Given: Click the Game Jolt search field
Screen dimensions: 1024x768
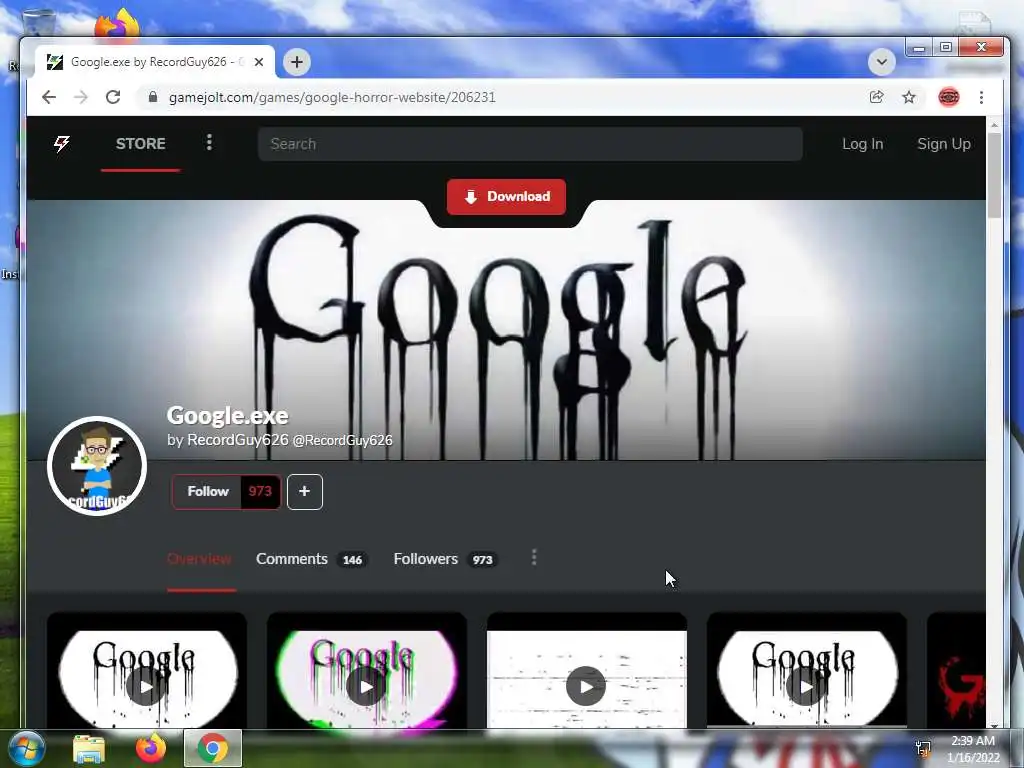Looking at the screenshot, I should pyautogui.click(x=530, y=144).
